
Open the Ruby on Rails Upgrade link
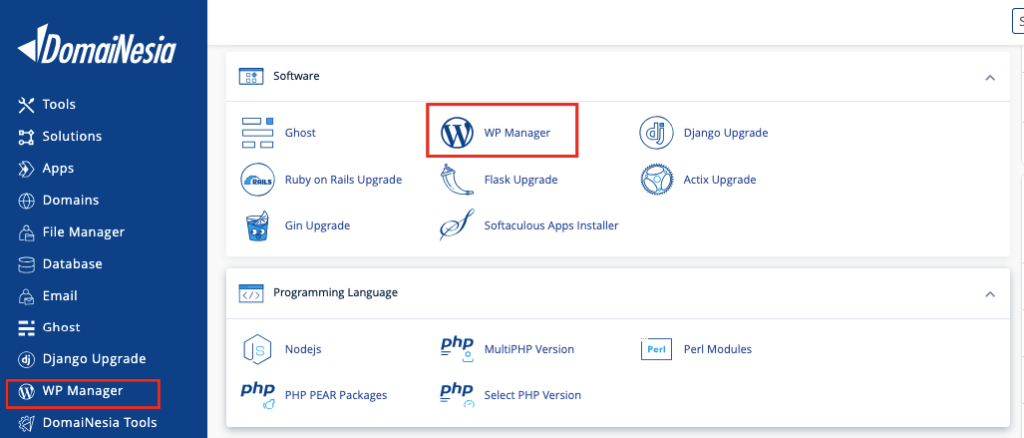[x=344, y=180]
